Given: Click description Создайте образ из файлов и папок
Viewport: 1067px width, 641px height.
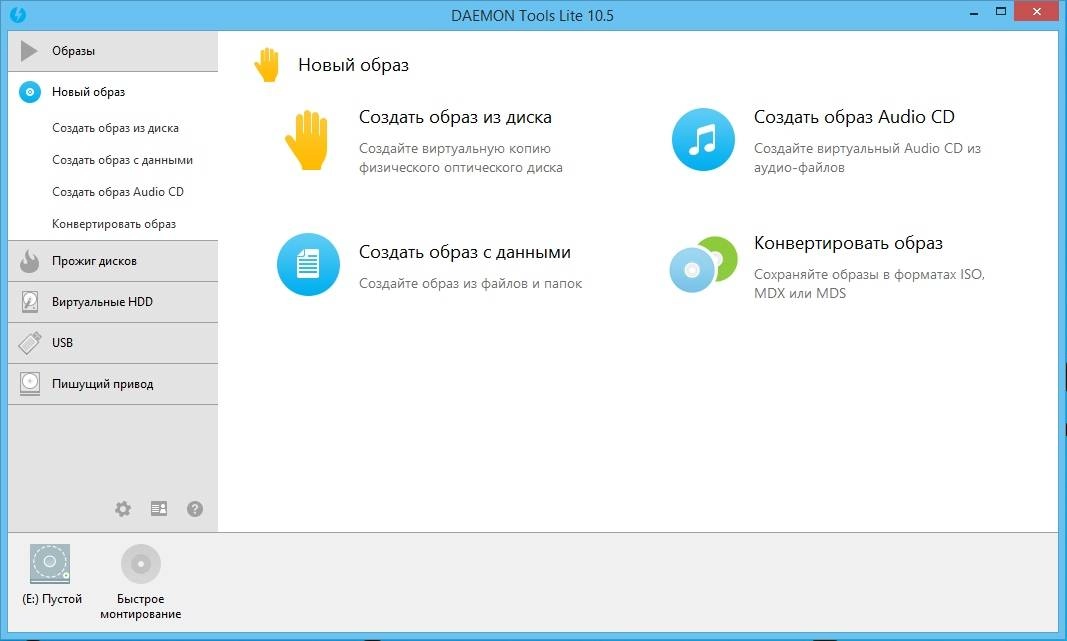Looking at the screenshot, I should [x=470, y=284].
